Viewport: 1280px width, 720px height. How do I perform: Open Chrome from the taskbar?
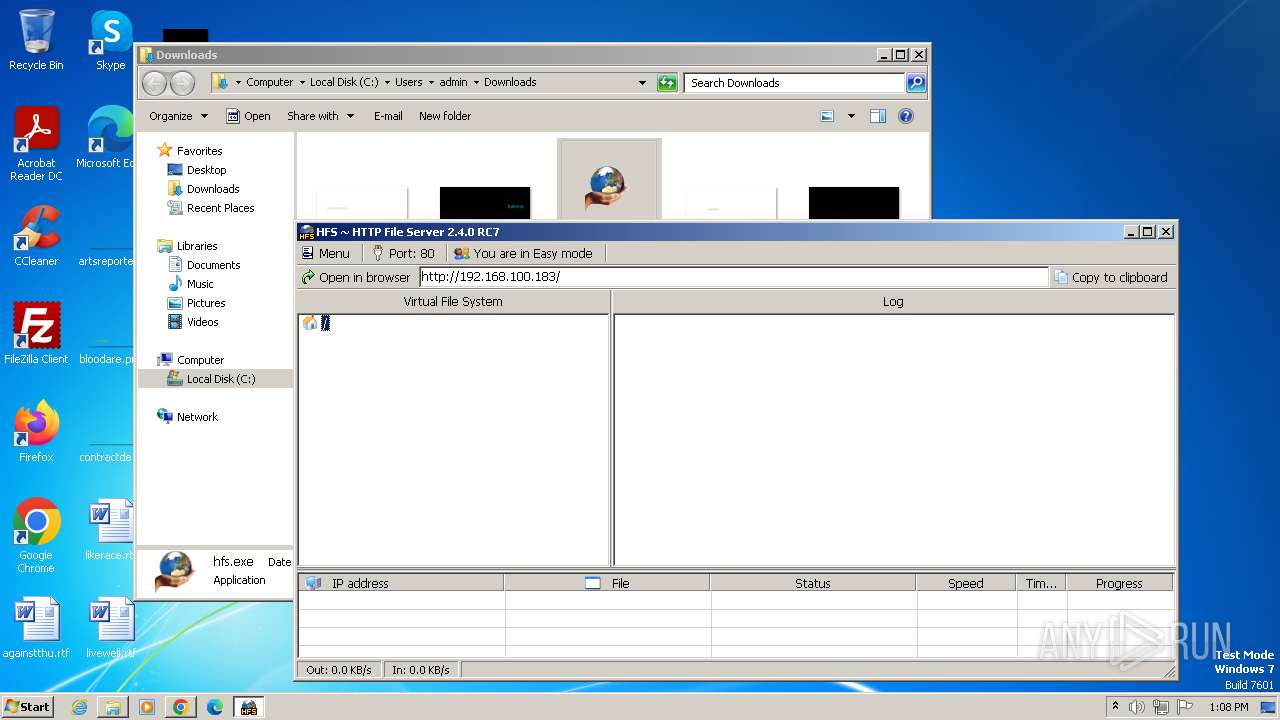181,707
